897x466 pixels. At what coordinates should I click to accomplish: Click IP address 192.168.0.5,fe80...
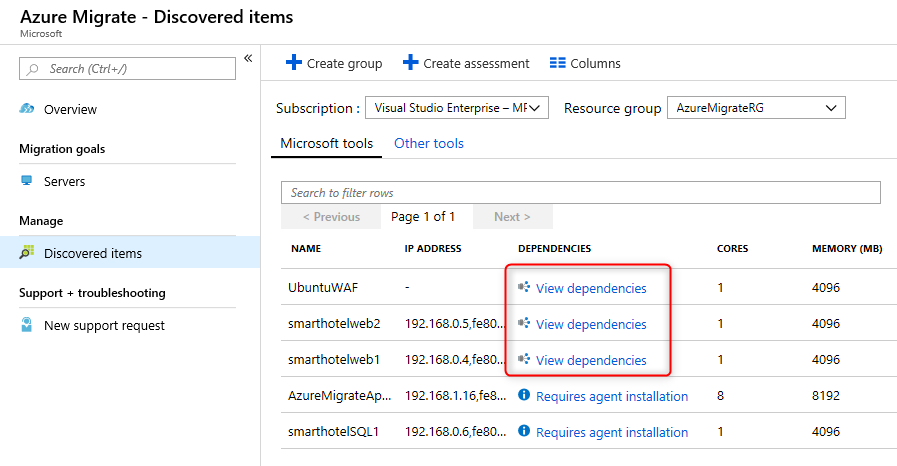coord(455,324)
